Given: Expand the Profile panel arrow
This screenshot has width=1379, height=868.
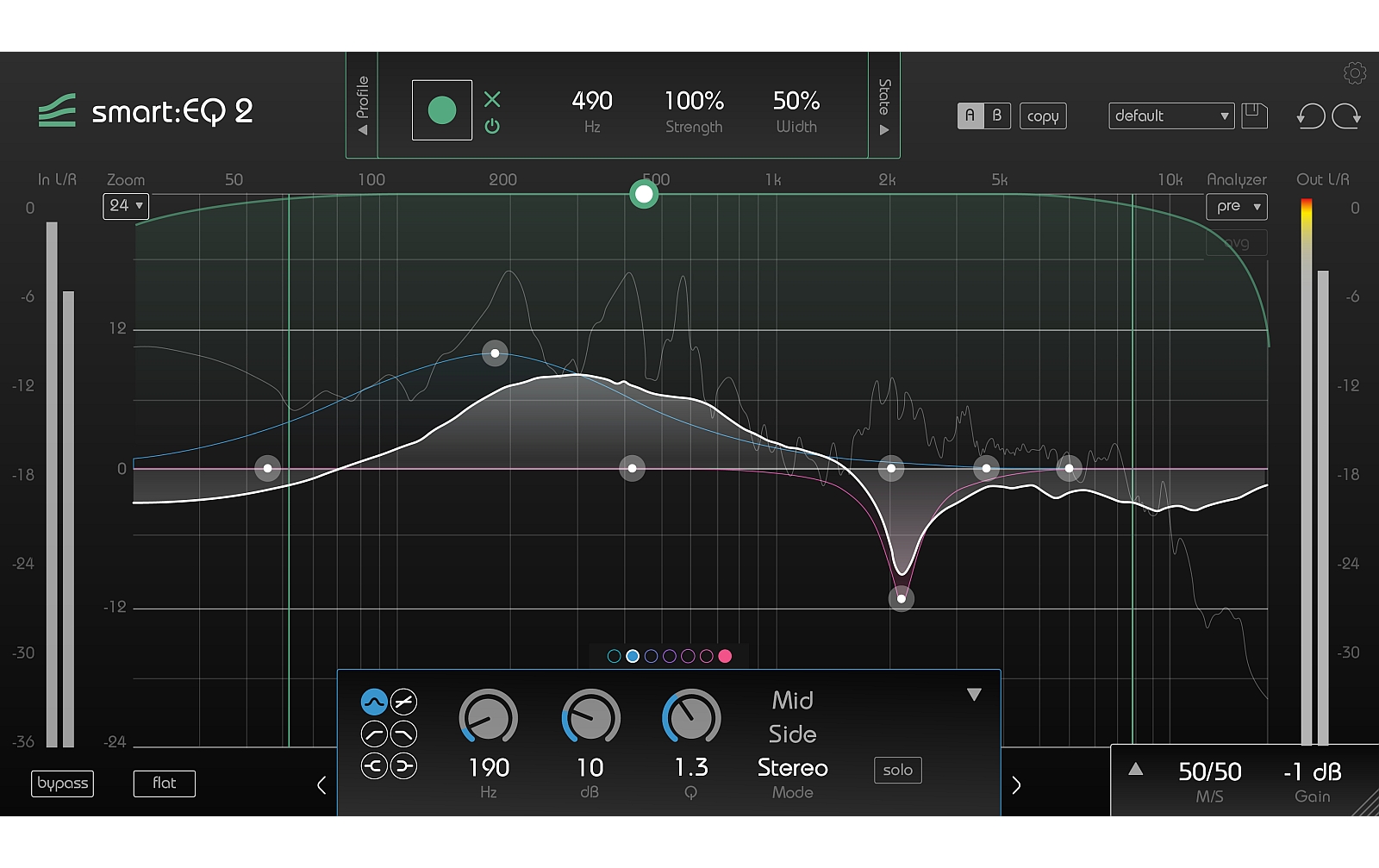Looking at the screenshot, I should click(x=363, y=131).
